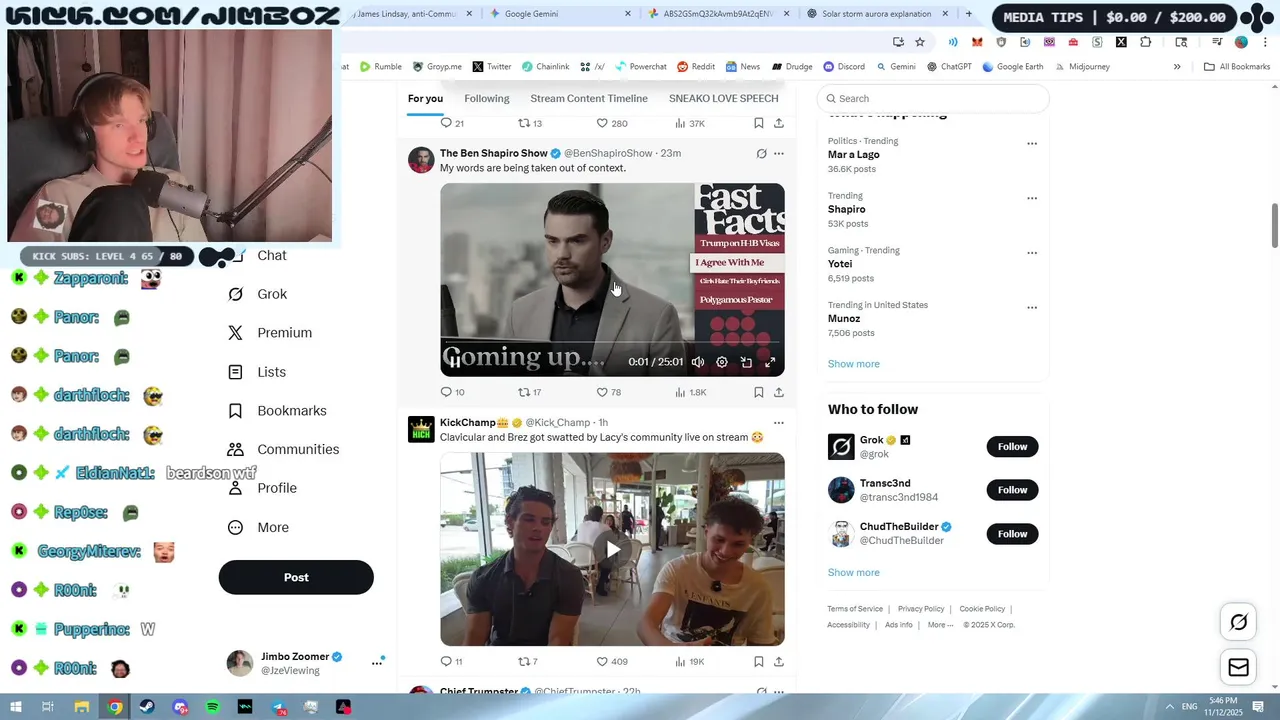1280x720 pixels.
Task: Open more menu on Ben Shapiro post
Action: pyautogui.click(x=779, y=153)
